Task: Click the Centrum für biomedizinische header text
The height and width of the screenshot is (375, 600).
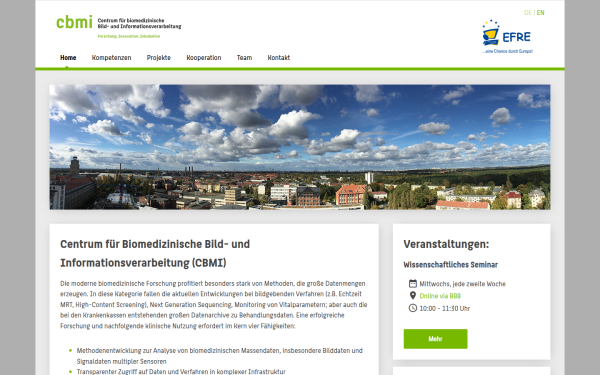Action: tap(139, 23)
